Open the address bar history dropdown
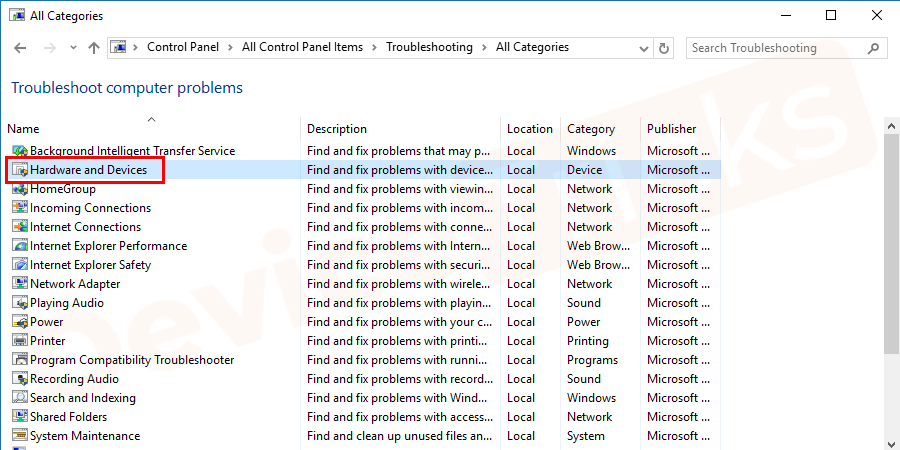Image resolution: width=900 pixels, height=450 pixels. pos(645,49)
